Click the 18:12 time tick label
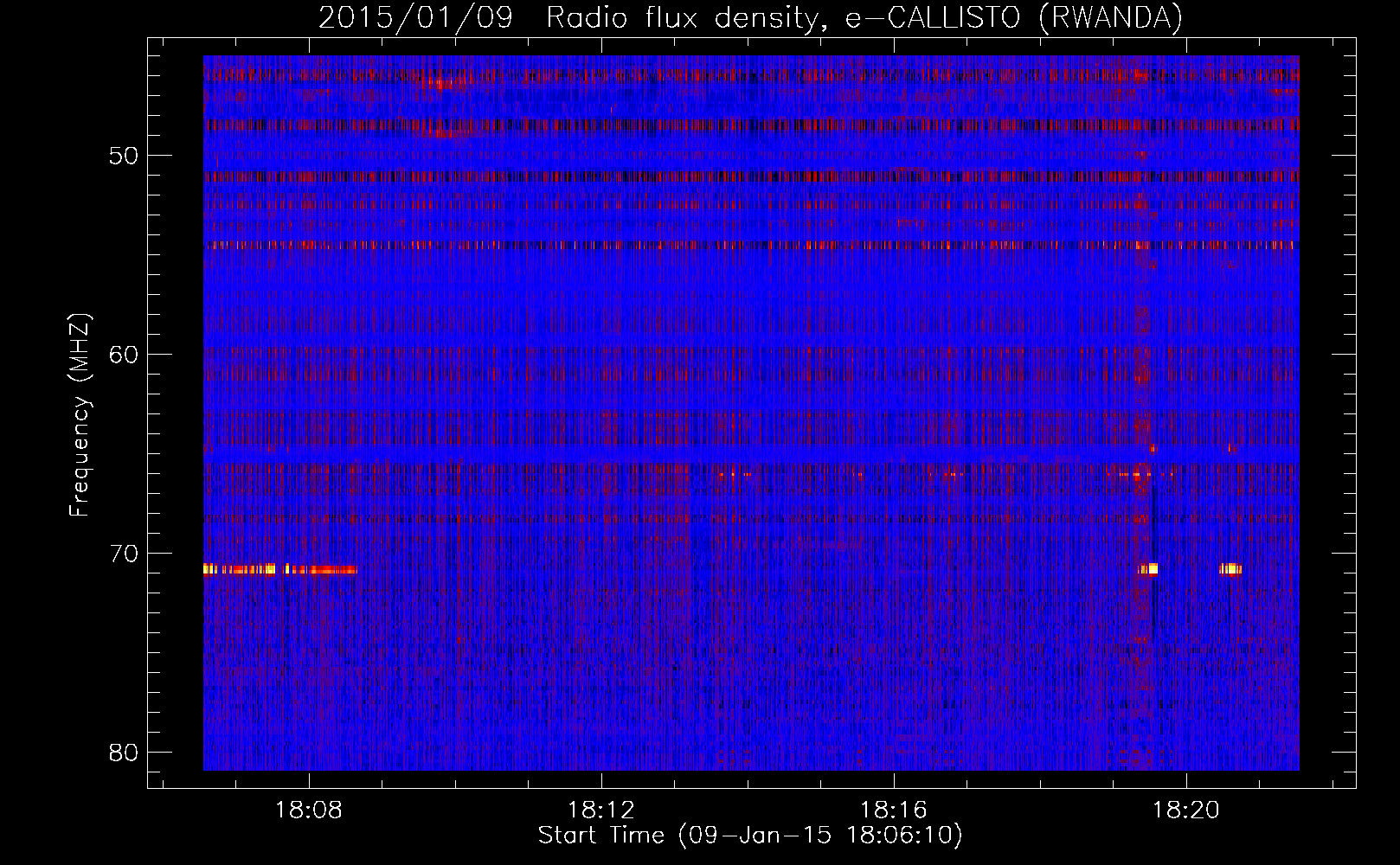1400x865 pixels. (601, 811)
